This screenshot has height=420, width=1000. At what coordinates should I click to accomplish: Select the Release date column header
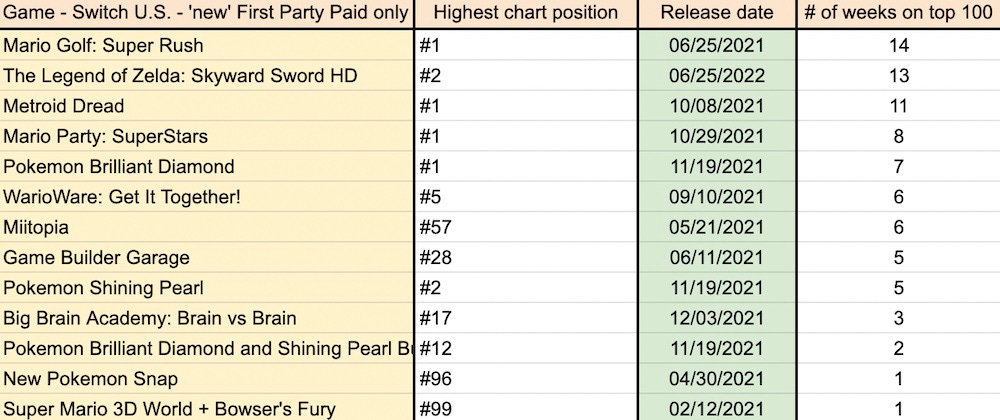tap(717, 13)
